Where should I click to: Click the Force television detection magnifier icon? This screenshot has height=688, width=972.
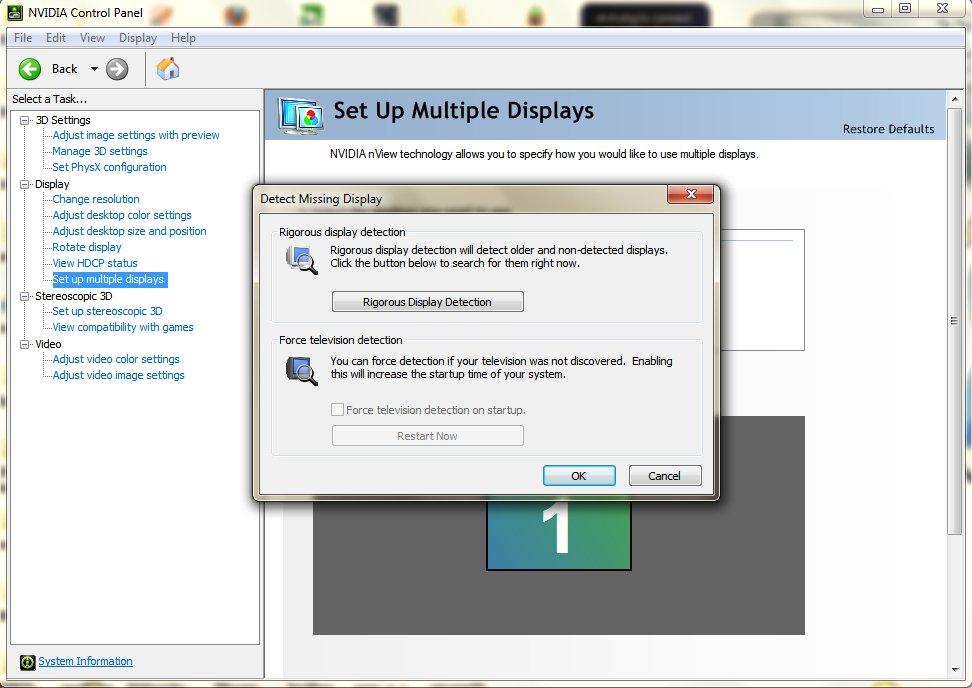302,371
